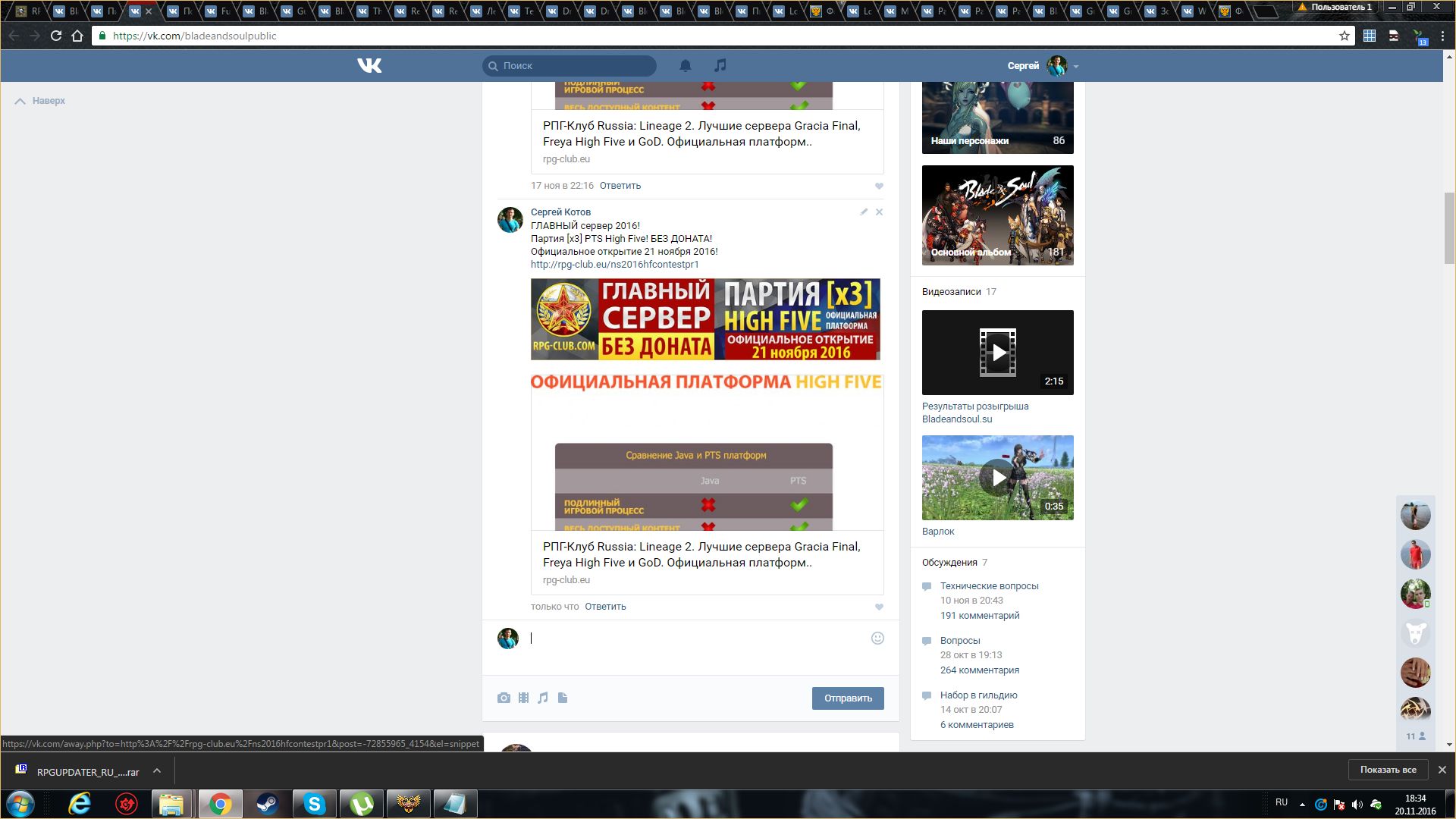Viewport: 1456px width, 819px height.
Task: Like the 17 ноя comment
Action: 879,186
